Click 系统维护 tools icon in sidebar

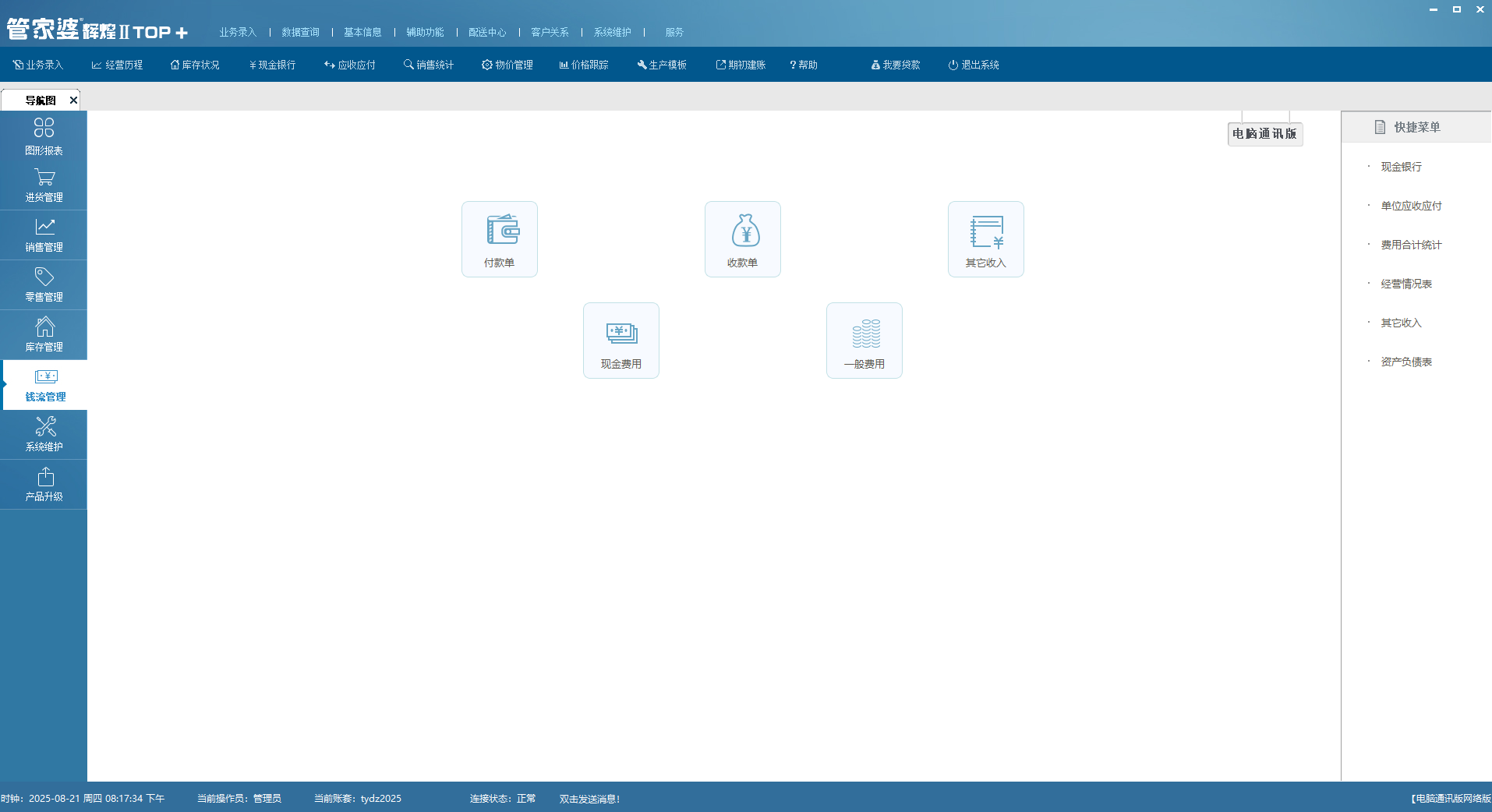click(x=44, y=435)
